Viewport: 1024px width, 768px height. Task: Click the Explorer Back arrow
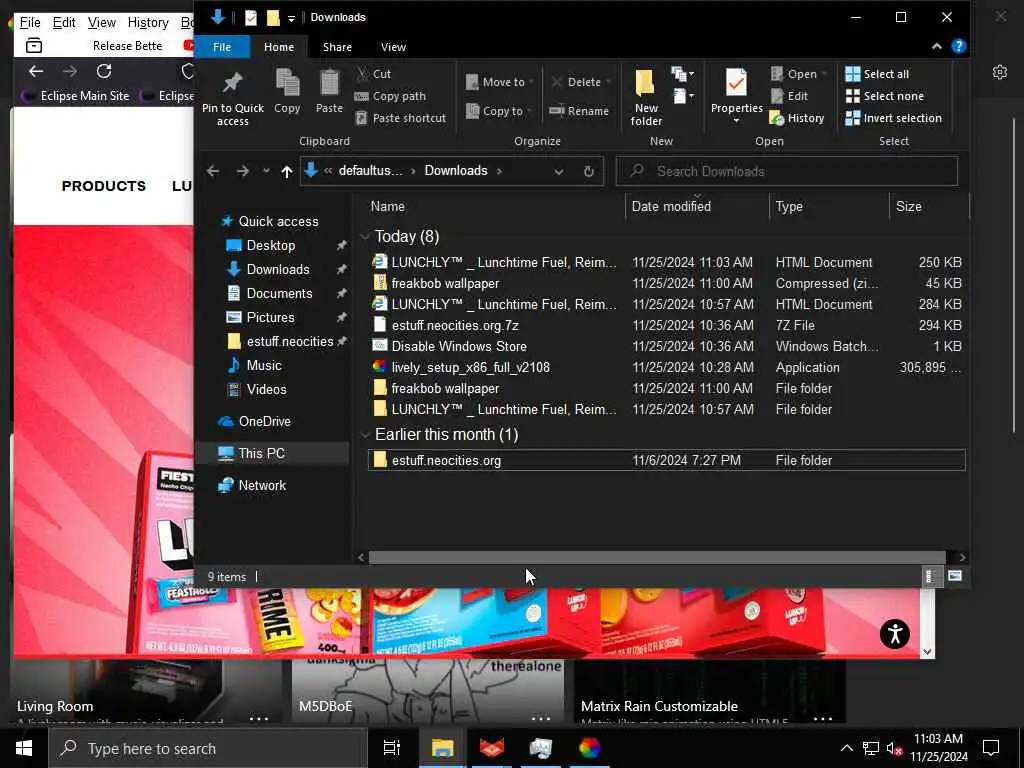click(213, 171)
